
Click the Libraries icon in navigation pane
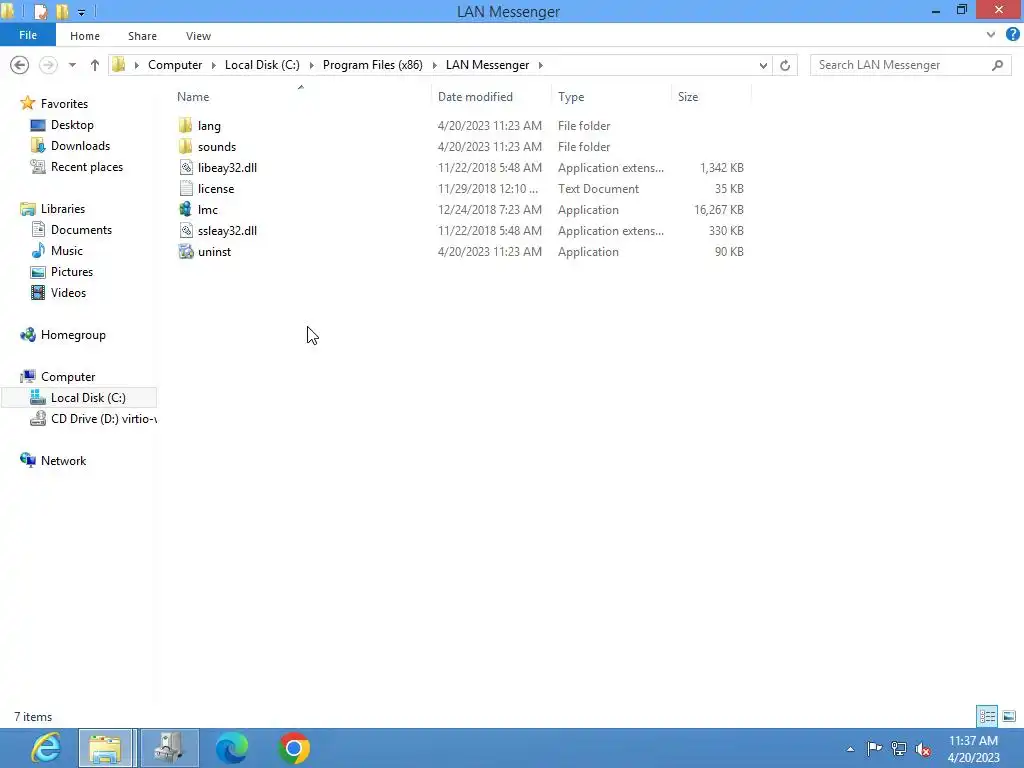[27, 209]
